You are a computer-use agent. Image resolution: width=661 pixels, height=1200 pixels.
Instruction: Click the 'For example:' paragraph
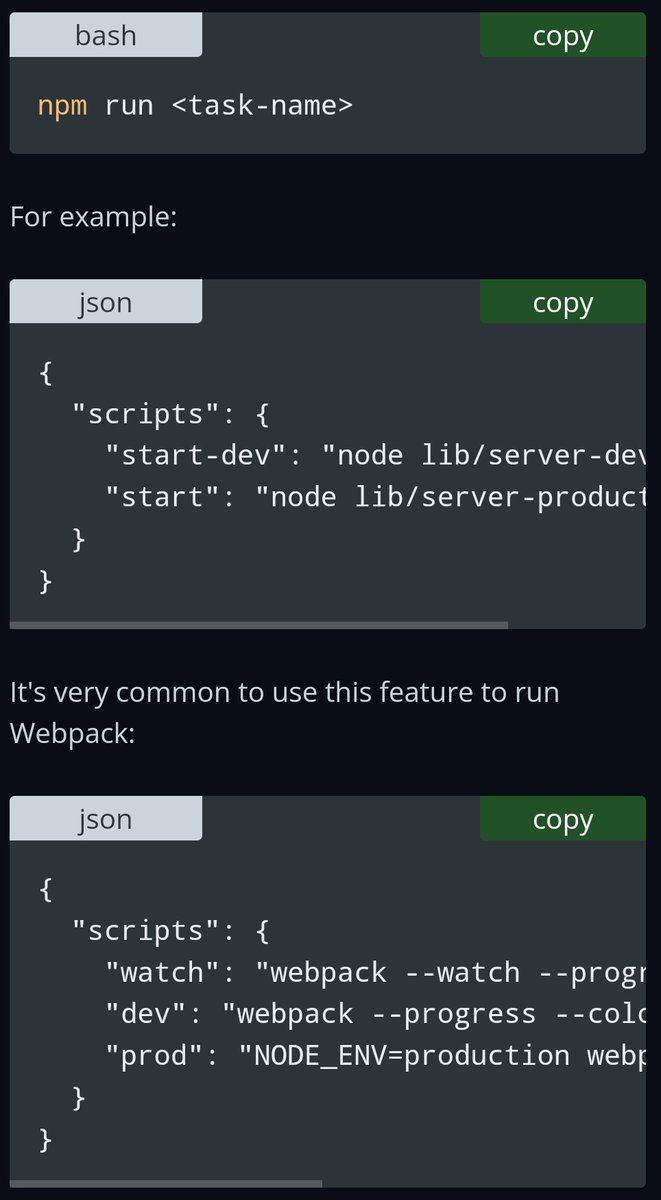coord(93,216)
